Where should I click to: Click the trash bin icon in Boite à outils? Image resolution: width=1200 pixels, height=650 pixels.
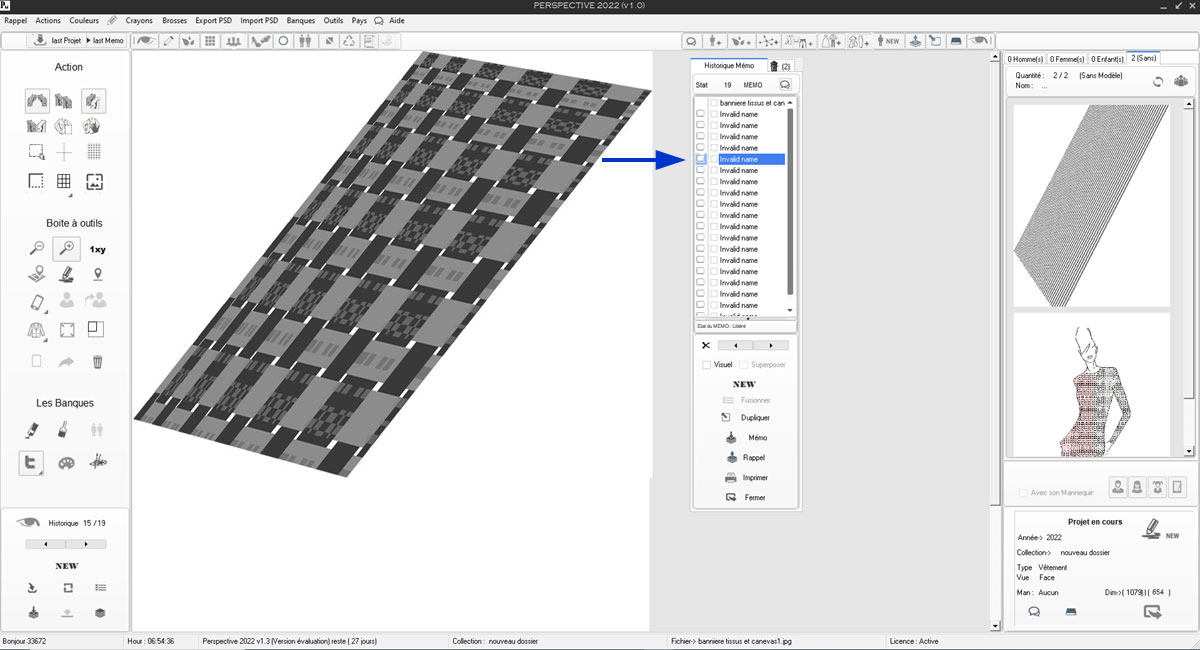click(x=97, y=361)
